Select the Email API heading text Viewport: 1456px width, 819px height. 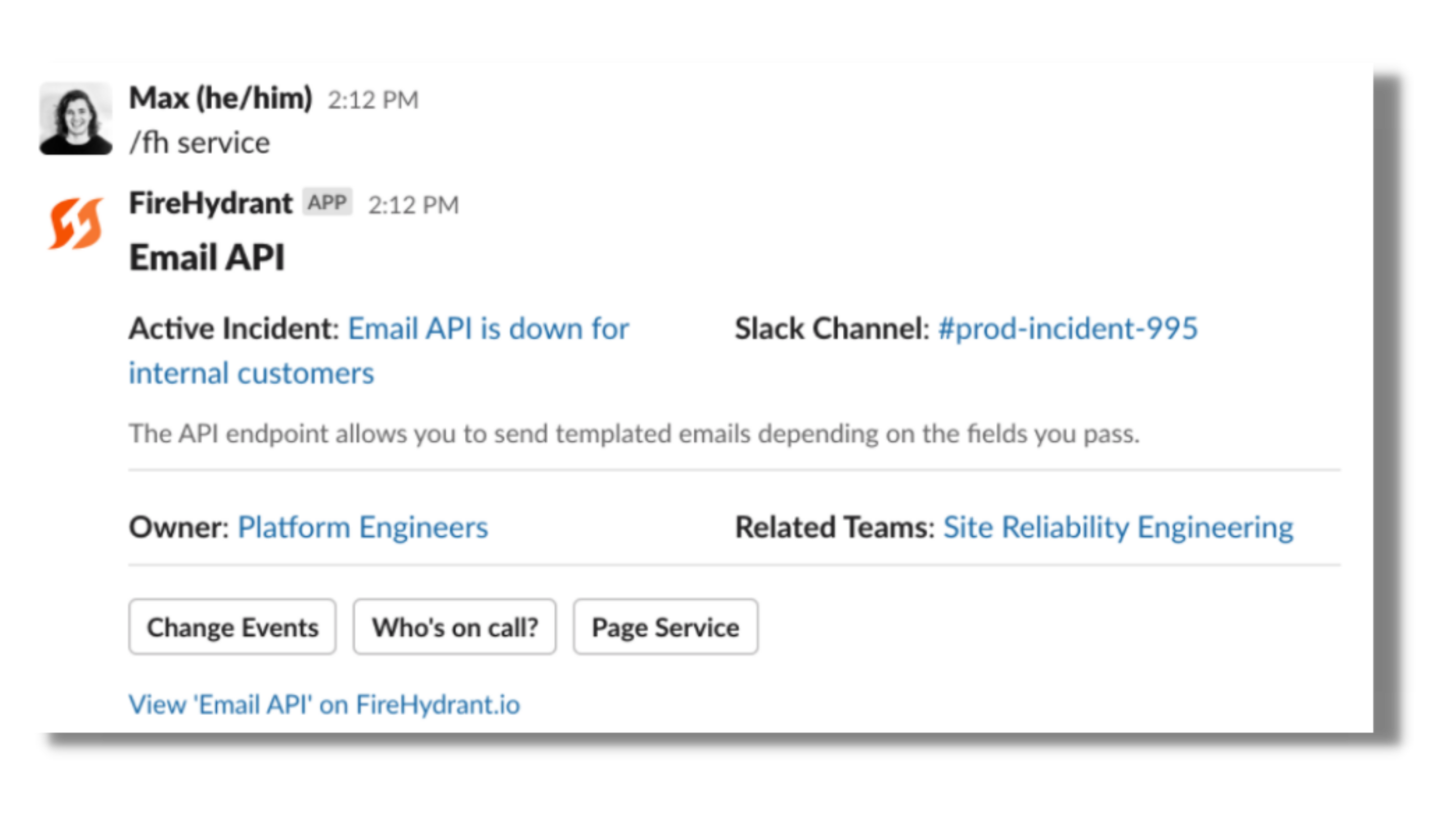click(207, 257)
